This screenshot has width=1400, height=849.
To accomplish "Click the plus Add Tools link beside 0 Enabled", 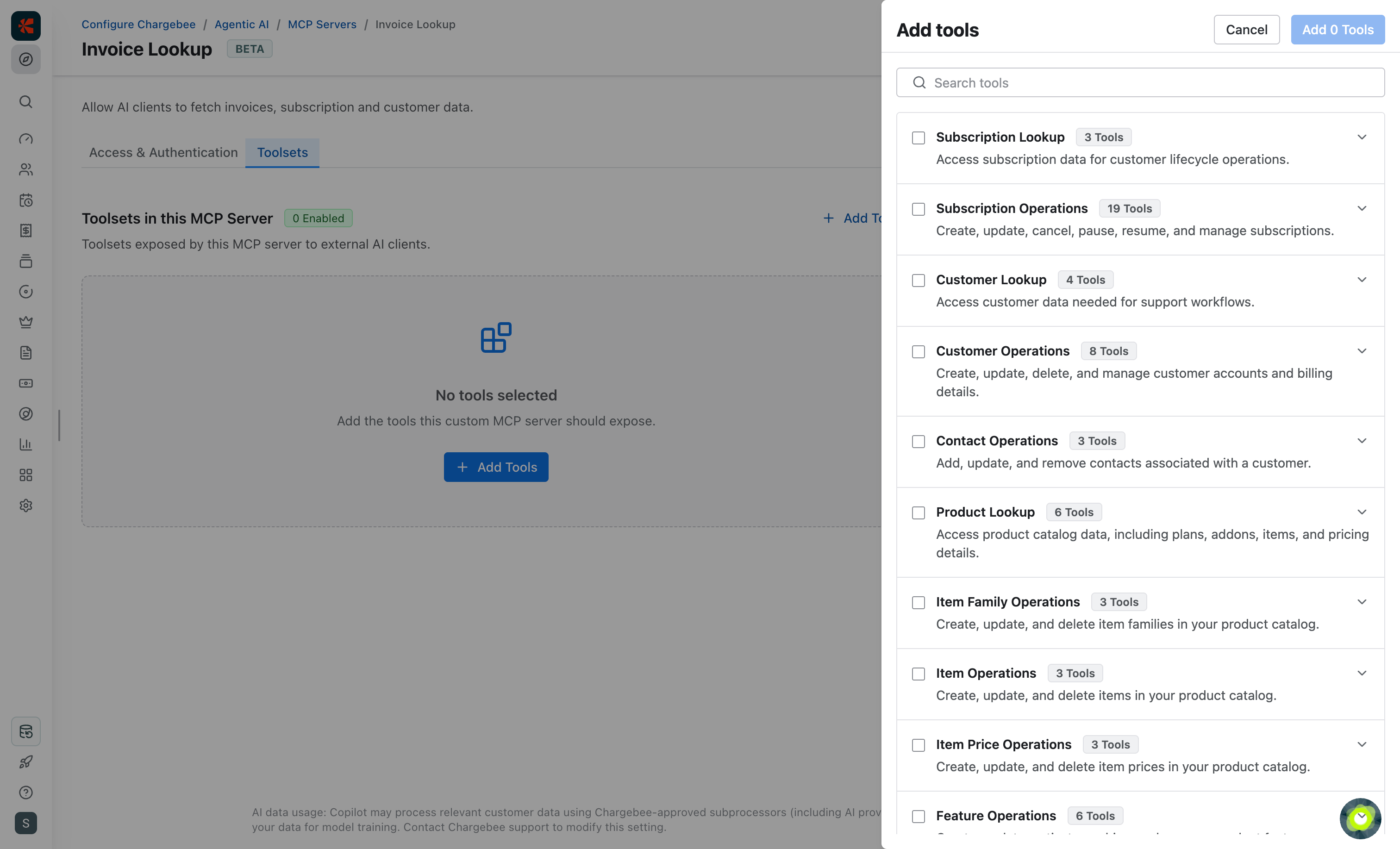I will [x=852, y=218].
